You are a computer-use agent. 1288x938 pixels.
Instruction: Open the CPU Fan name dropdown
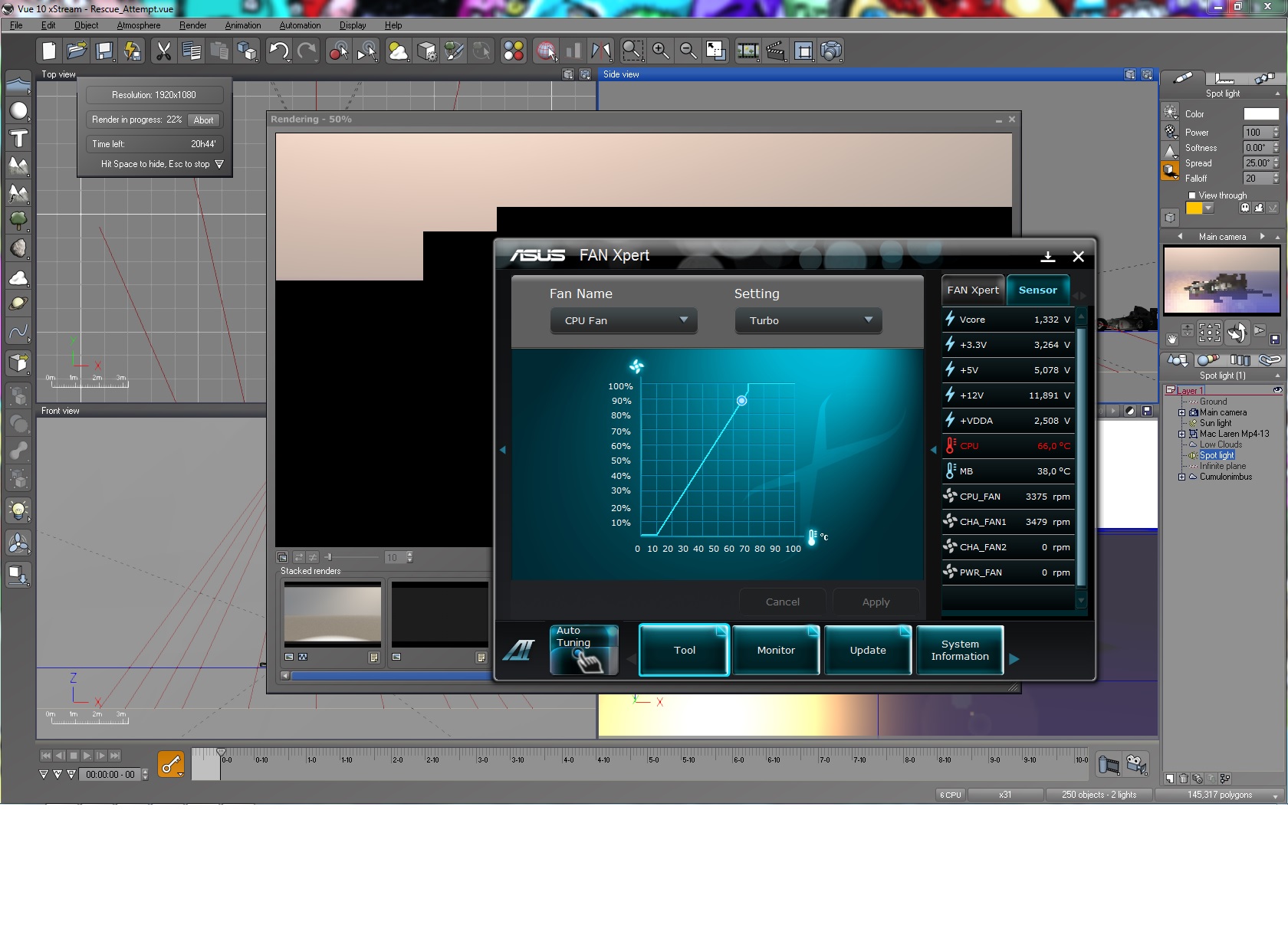pyautogui.click(x=623, y=320)
